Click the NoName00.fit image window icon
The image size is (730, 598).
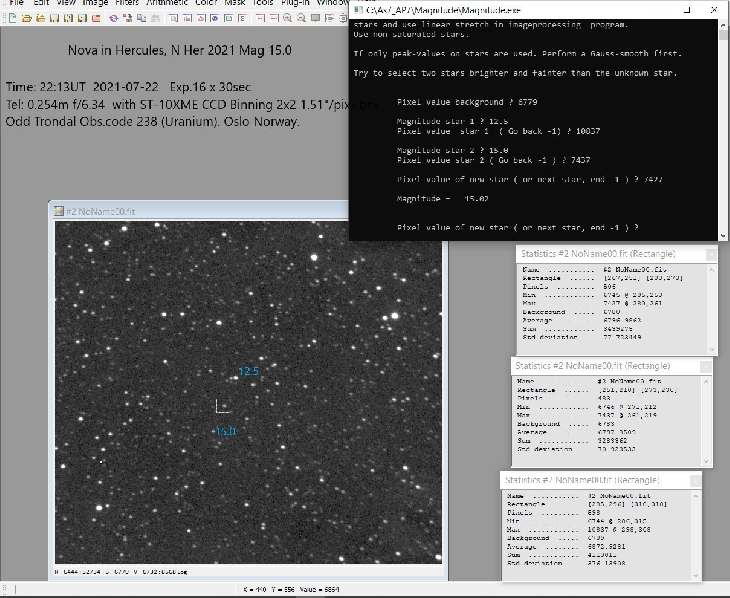tap(58, 211)
